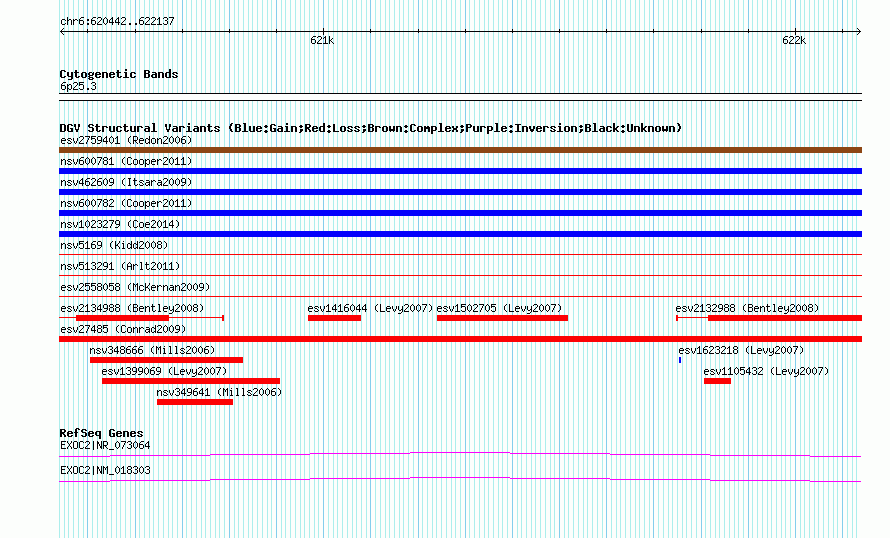
Task: Open variant esv1105432 (Levy2007) label
Action: coord(766,371)
